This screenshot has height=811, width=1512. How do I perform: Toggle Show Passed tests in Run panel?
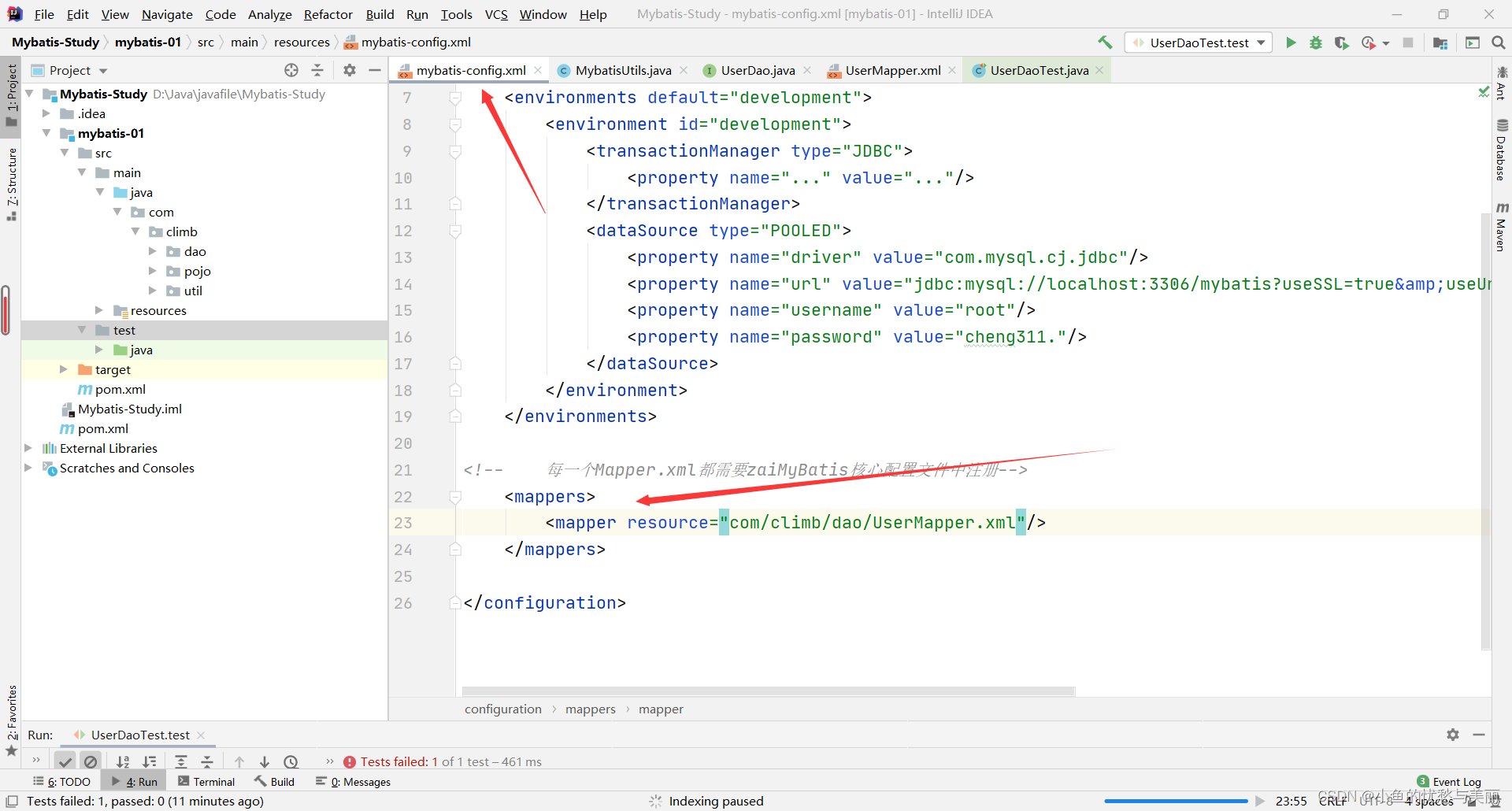pyautogui.click(x=65, y=761)
